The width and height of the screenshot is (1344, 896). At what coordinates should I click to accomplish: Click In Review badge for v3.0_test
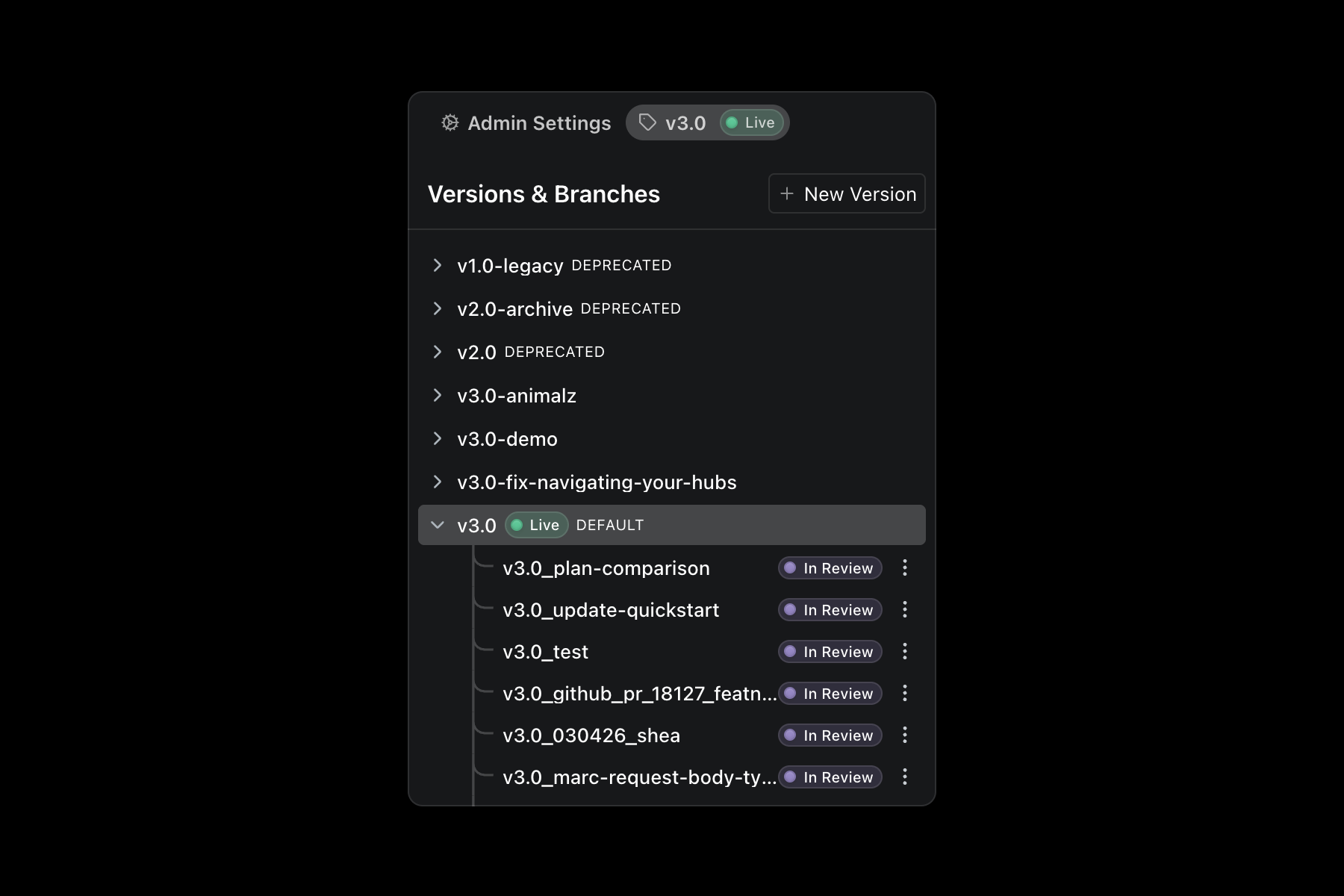click(x=830, y=652)
